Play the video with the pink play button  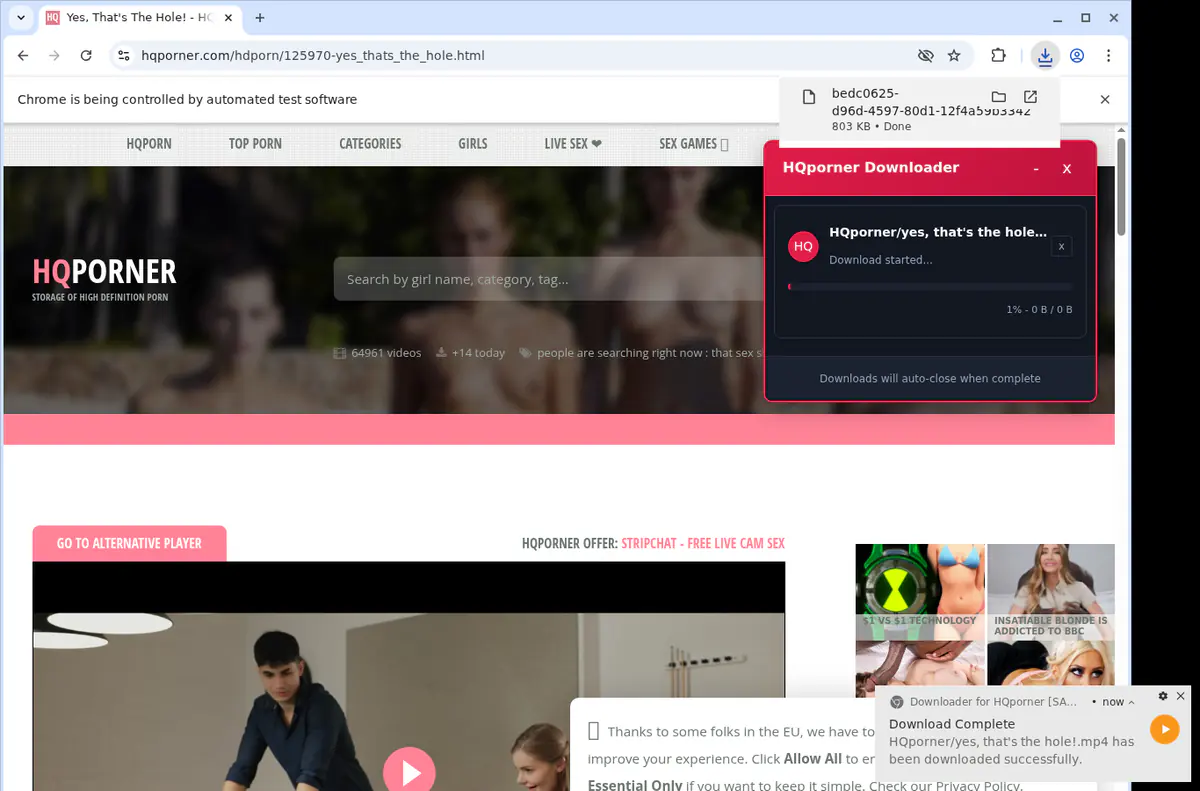click(409, 772)
